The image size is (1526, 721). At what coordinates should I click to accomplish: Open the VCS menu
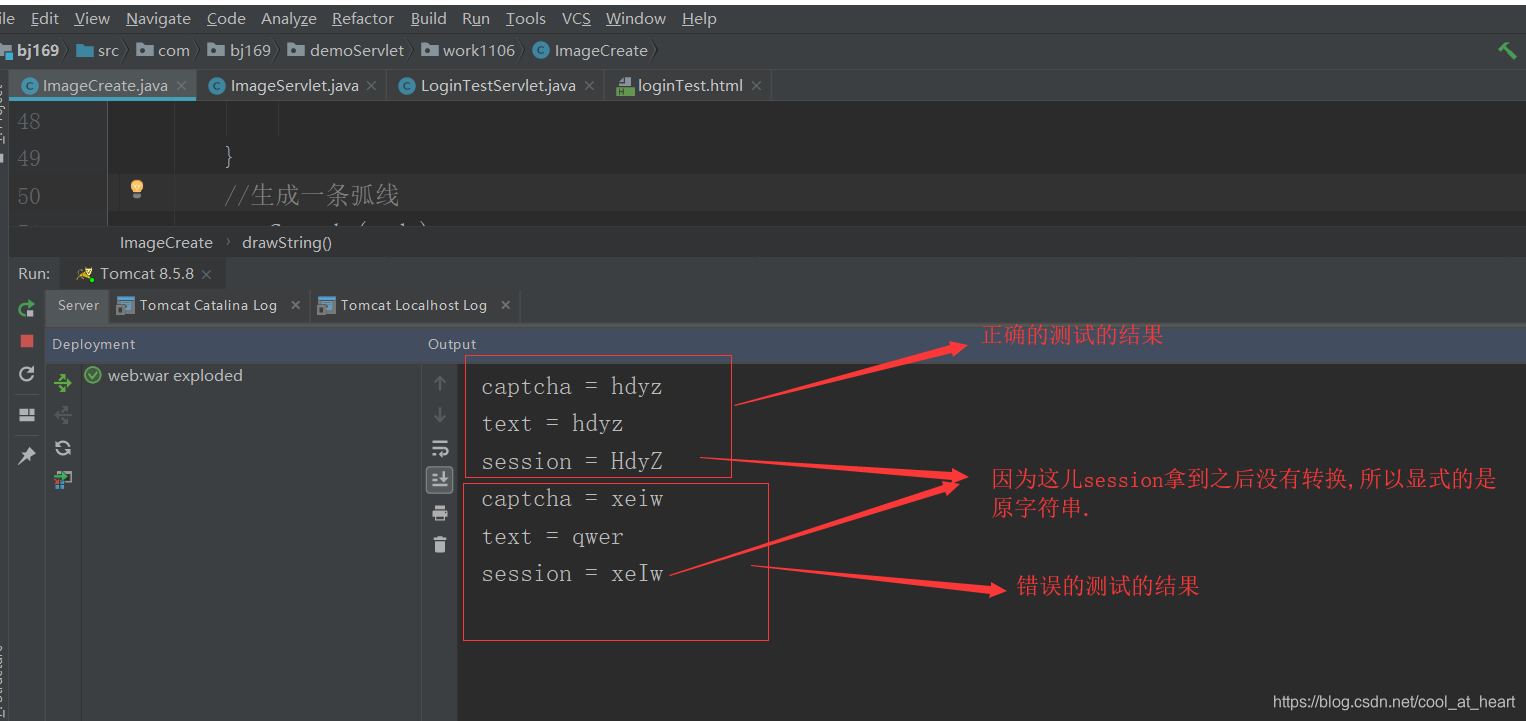(576, 19)
